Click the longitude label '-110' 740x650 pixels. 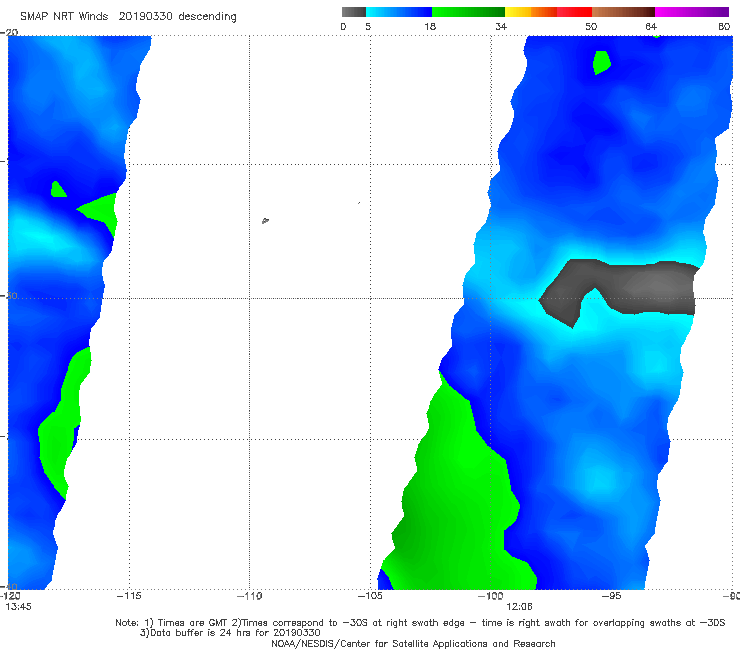249,596
